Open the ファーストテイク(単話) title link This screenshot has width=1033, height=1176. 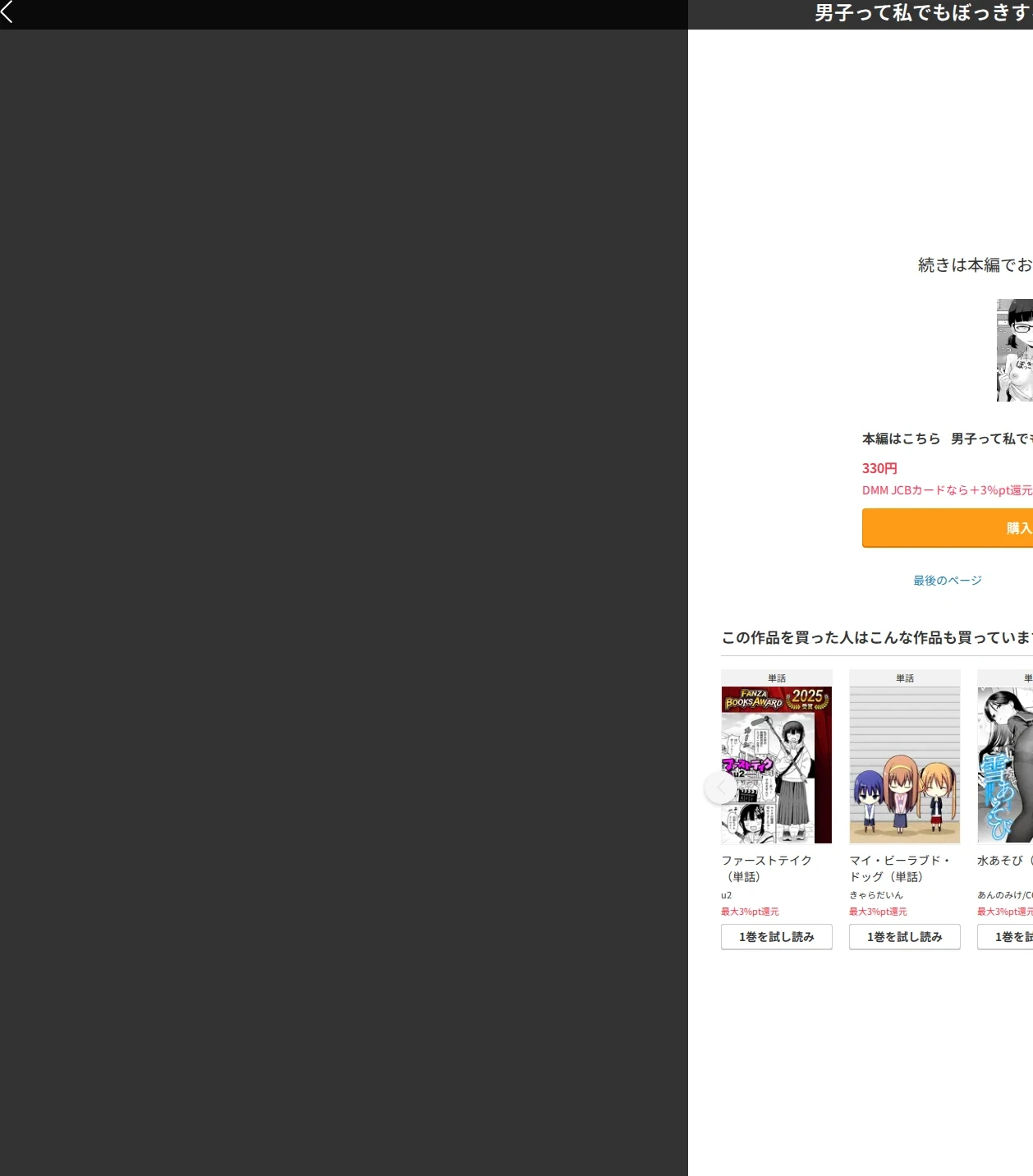pyautogui.click(x=767, y=869)
